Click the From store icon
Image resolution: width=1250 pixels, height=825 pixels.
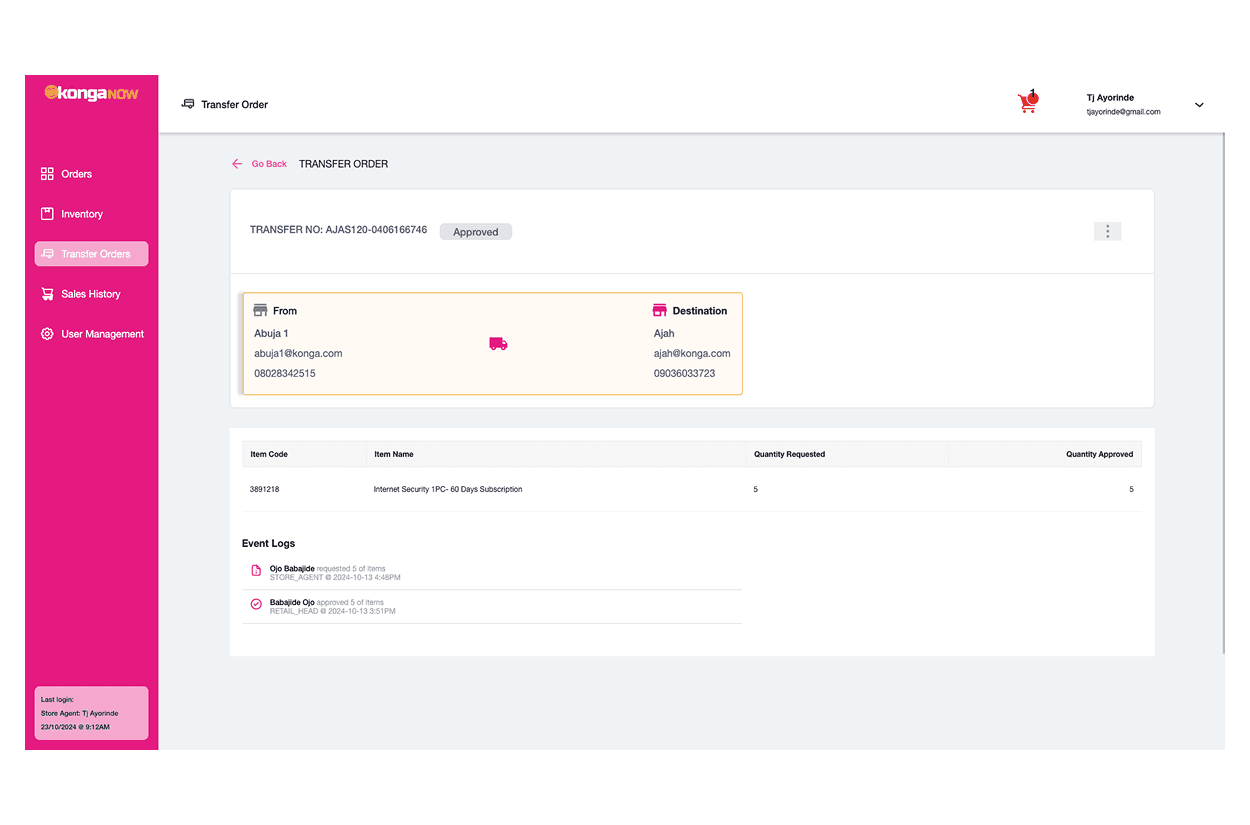260,311
